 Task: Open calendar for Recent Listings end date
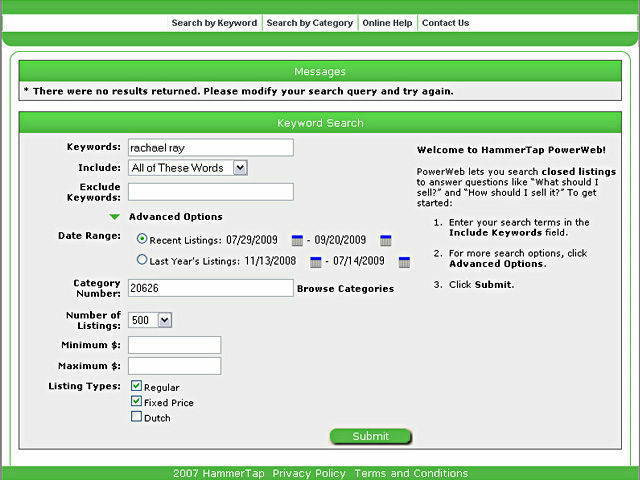[386, 240]
